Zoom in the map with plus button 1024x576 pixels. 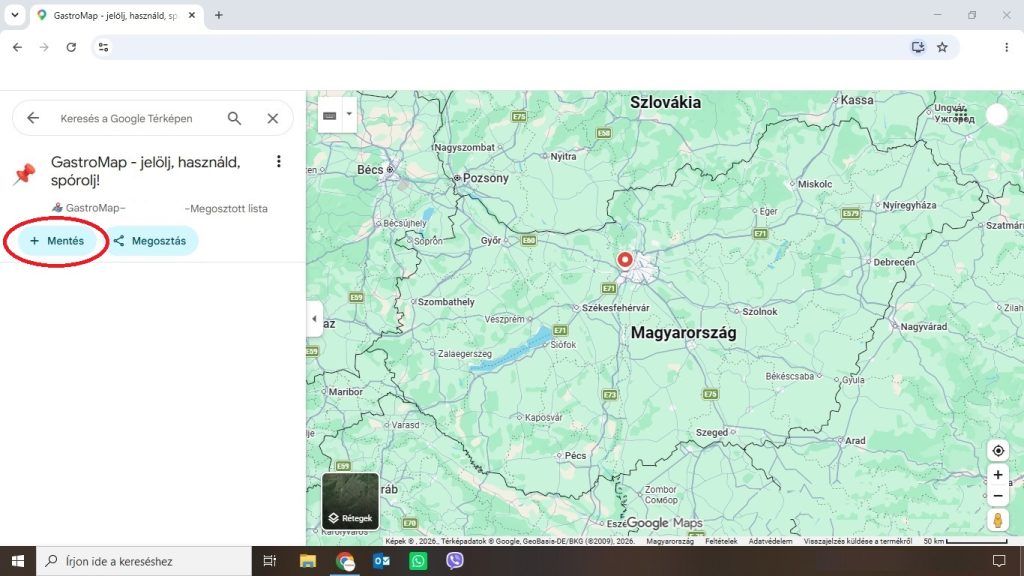pos(998,475)
